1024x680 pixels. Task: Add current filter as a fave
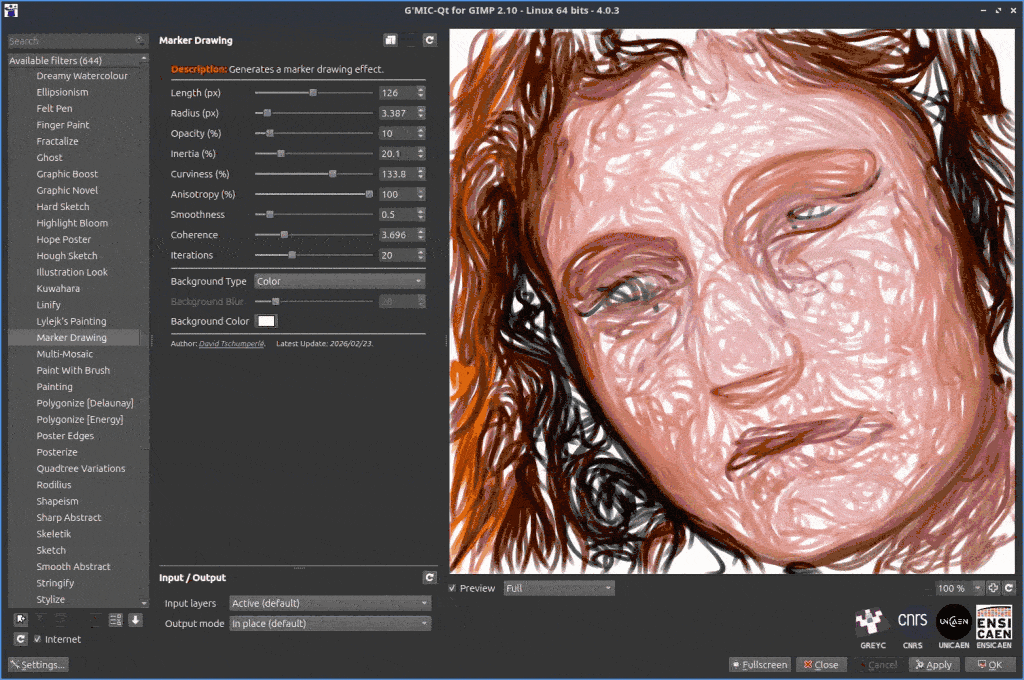[x=21, y=619]
